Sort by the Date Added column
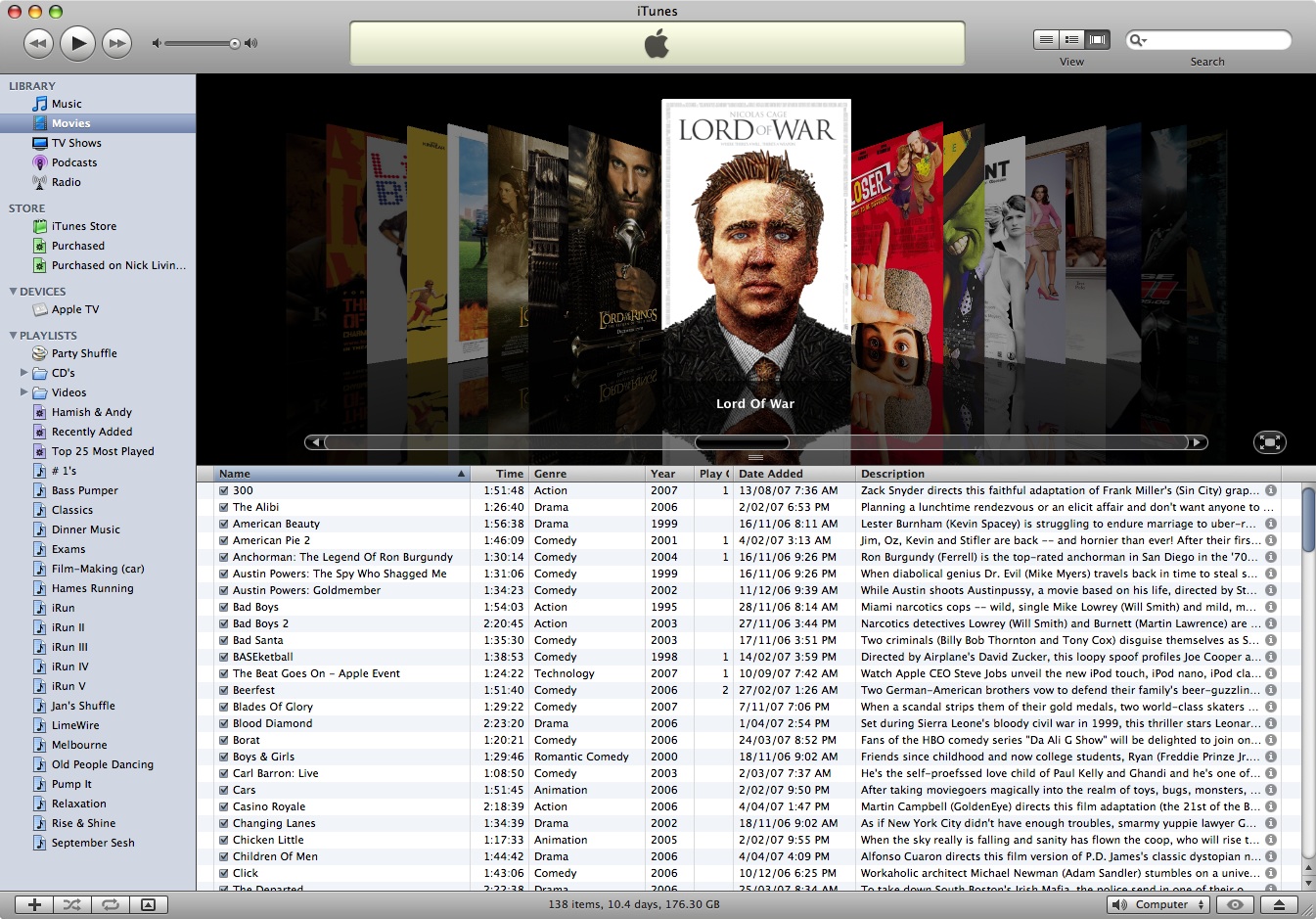Screen dimensions: 1316x919 coord(794,474)
